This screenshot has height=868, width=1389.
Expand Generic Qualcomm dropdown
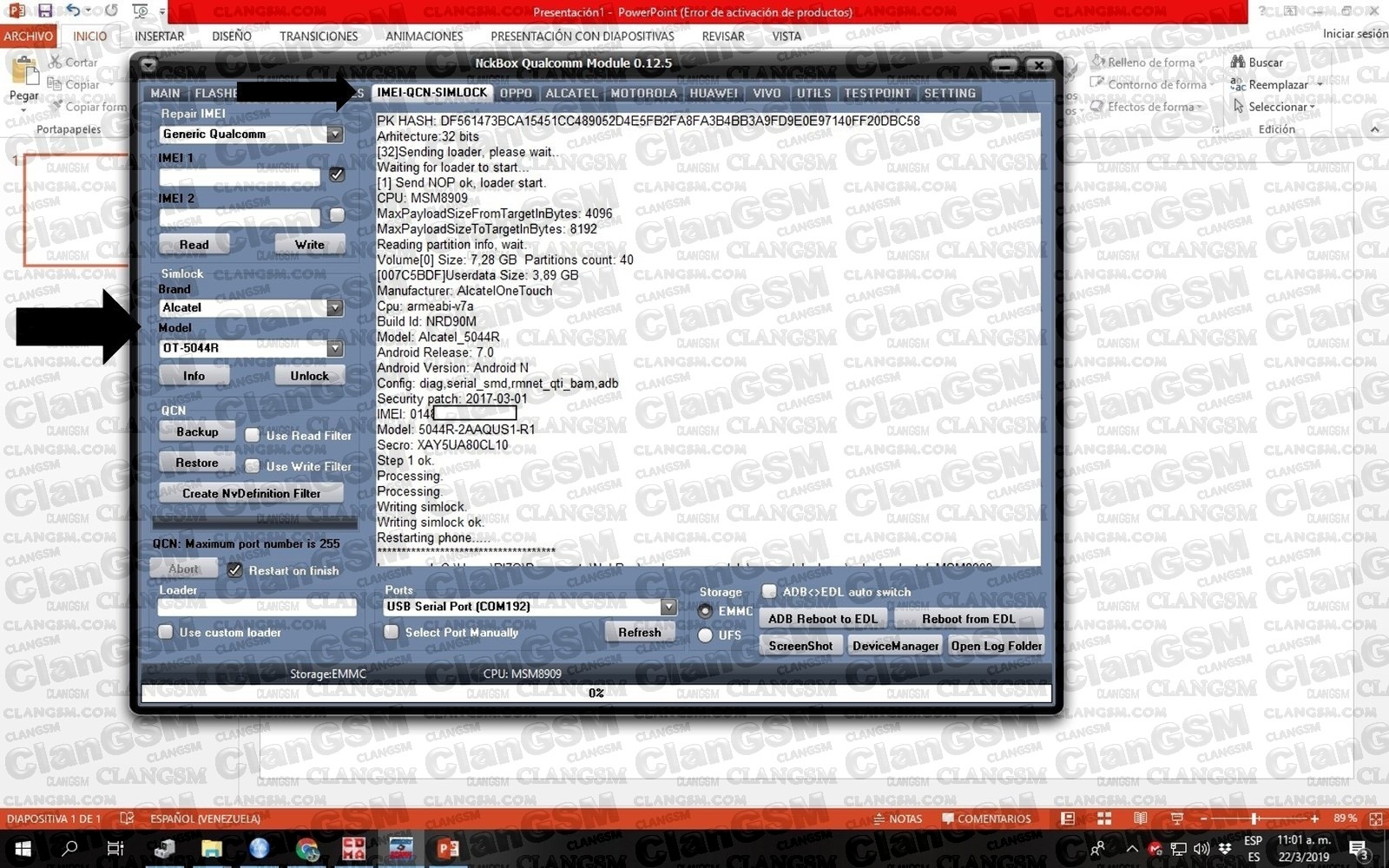pos(335,135)
